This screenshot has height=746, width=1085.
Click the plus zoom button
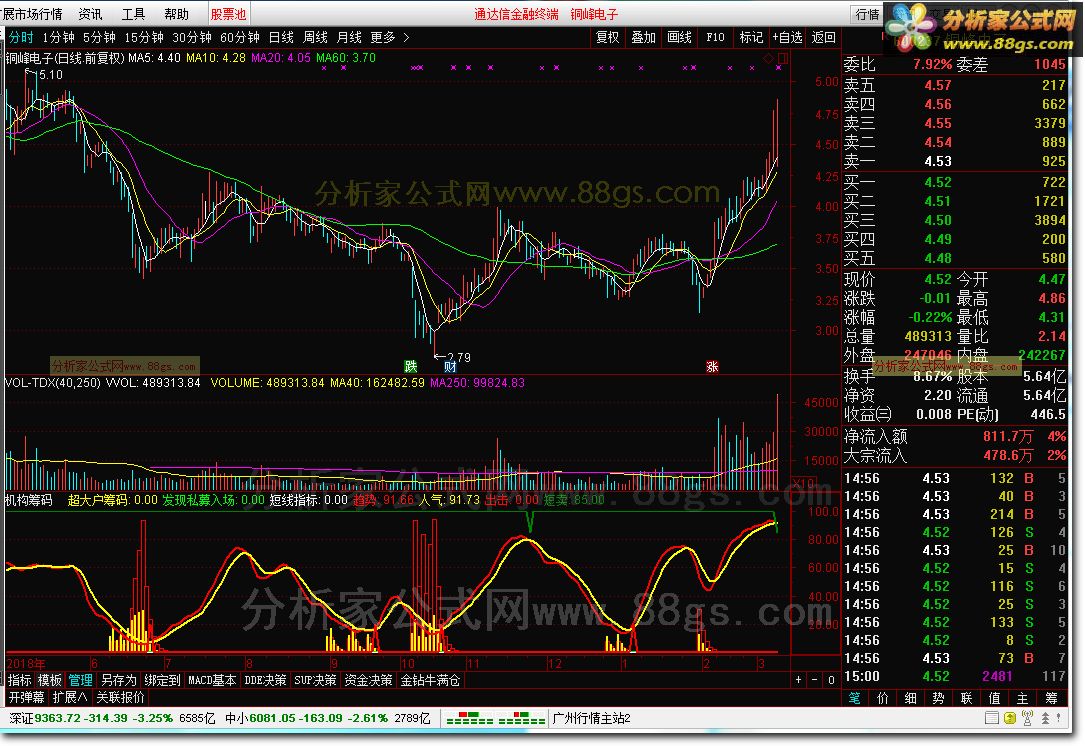click(799, 680)
